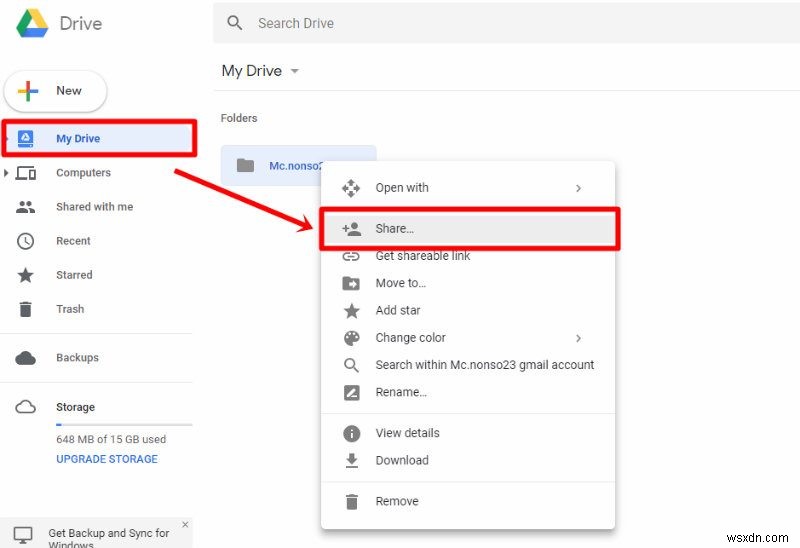Choose Share... in context menu
Image resolution: width=800 pixels, height=548 pixels.
469,229
